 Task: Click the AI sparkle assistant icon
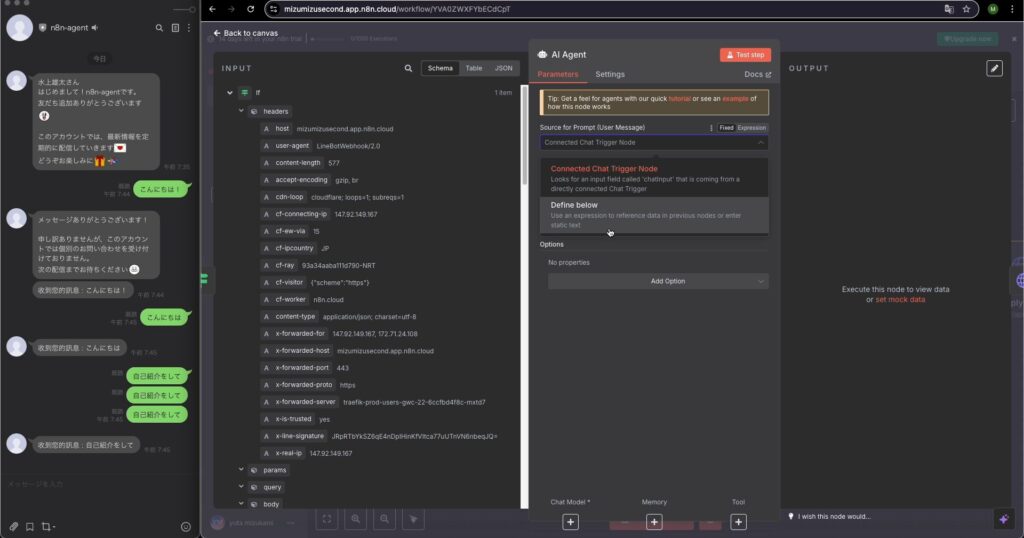point(1004,519)
